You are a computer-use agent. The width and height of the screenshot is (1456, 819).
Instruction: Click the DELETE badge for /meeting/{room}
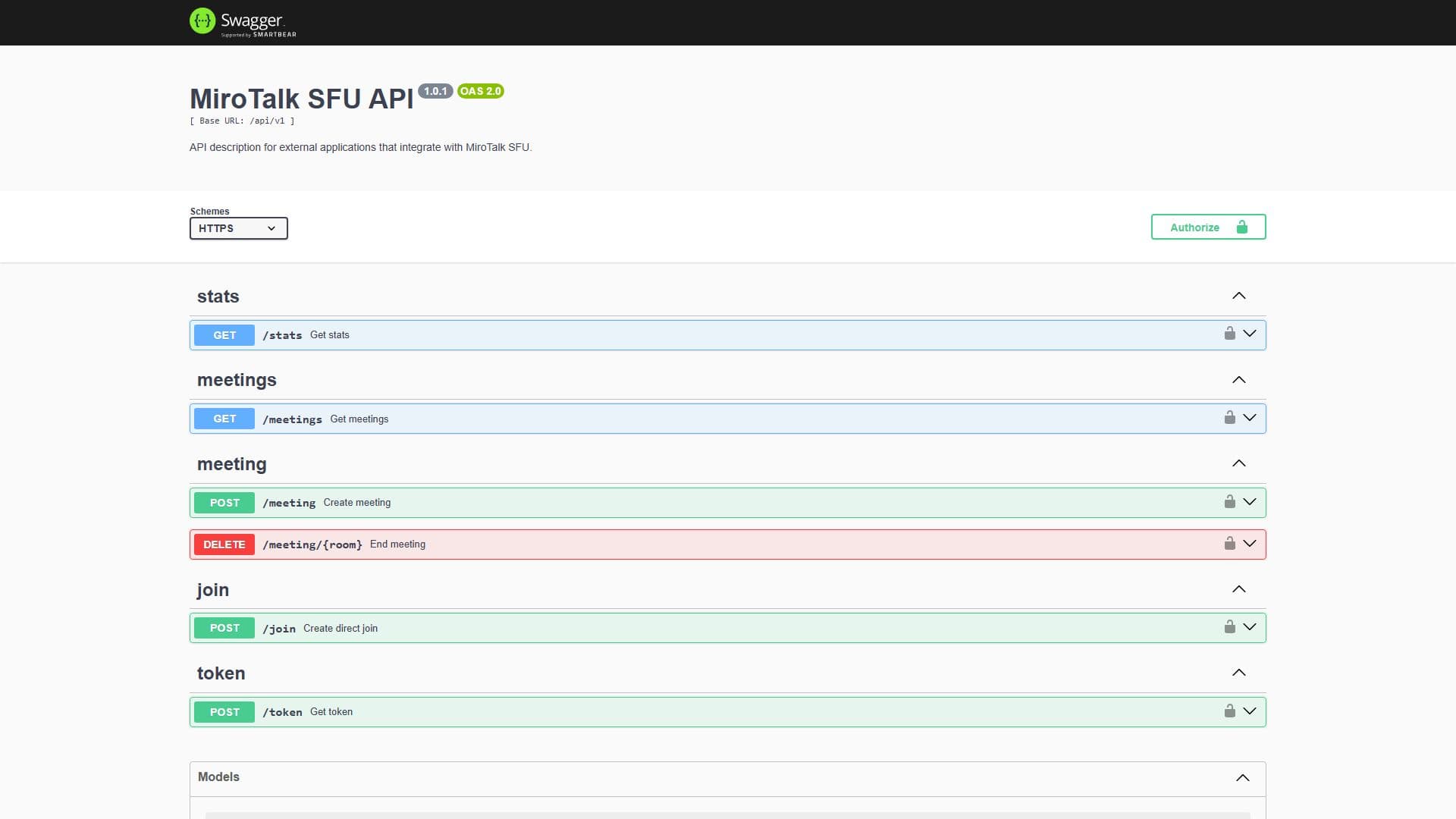click(x=224, y=544)
